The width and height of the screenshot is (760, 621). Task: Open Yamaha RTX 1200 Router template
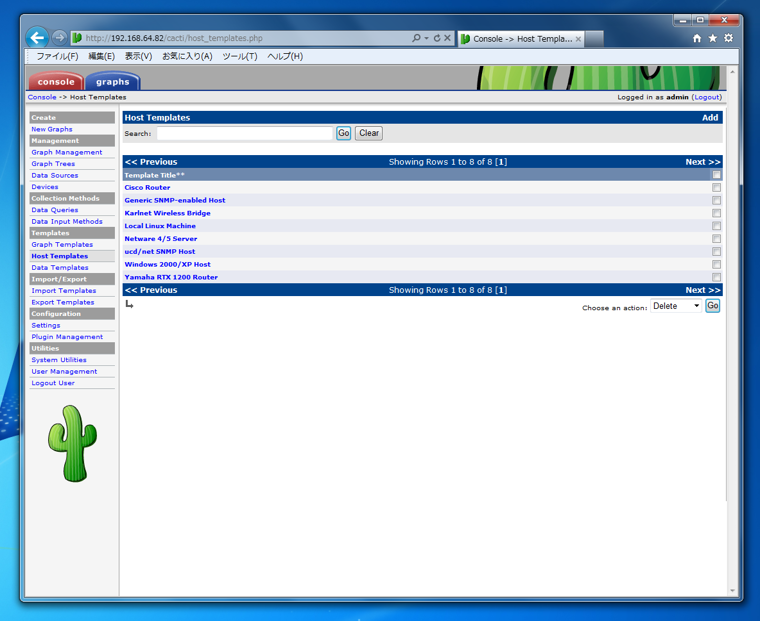[171, 277]
